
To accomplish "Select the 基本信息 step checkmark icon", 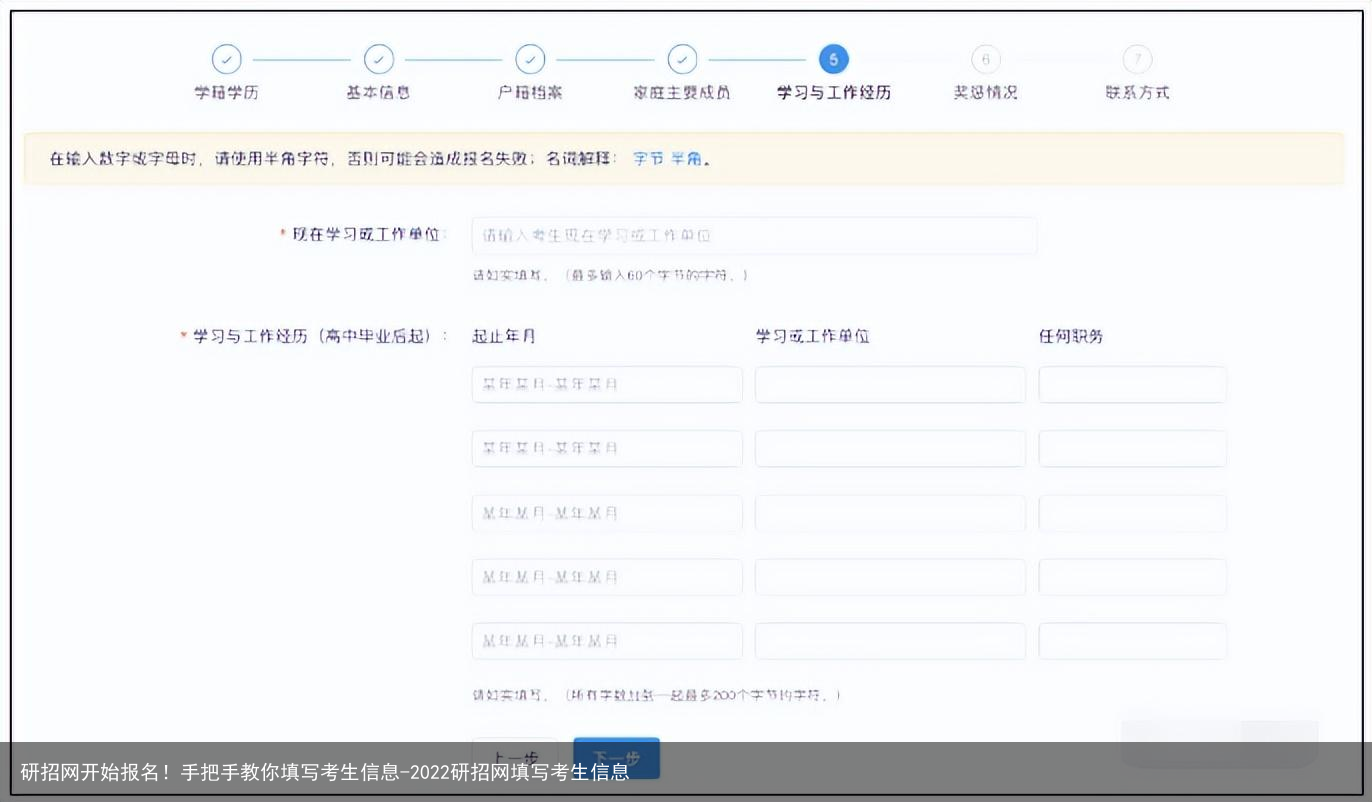I will 379,59.
